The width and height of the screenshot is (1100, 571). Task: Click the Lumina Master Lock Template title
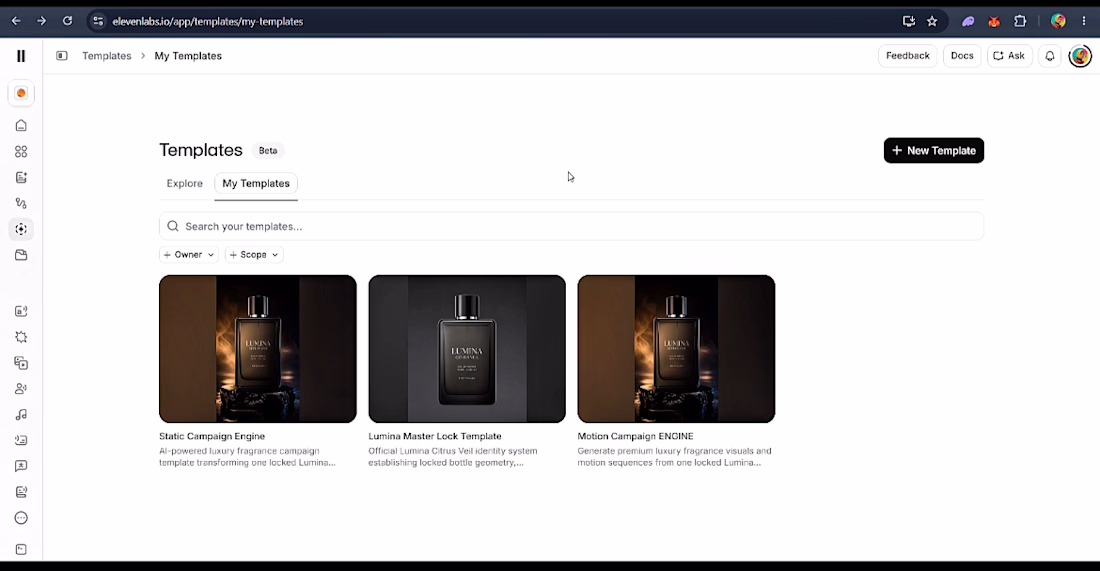tap(435, 436)
